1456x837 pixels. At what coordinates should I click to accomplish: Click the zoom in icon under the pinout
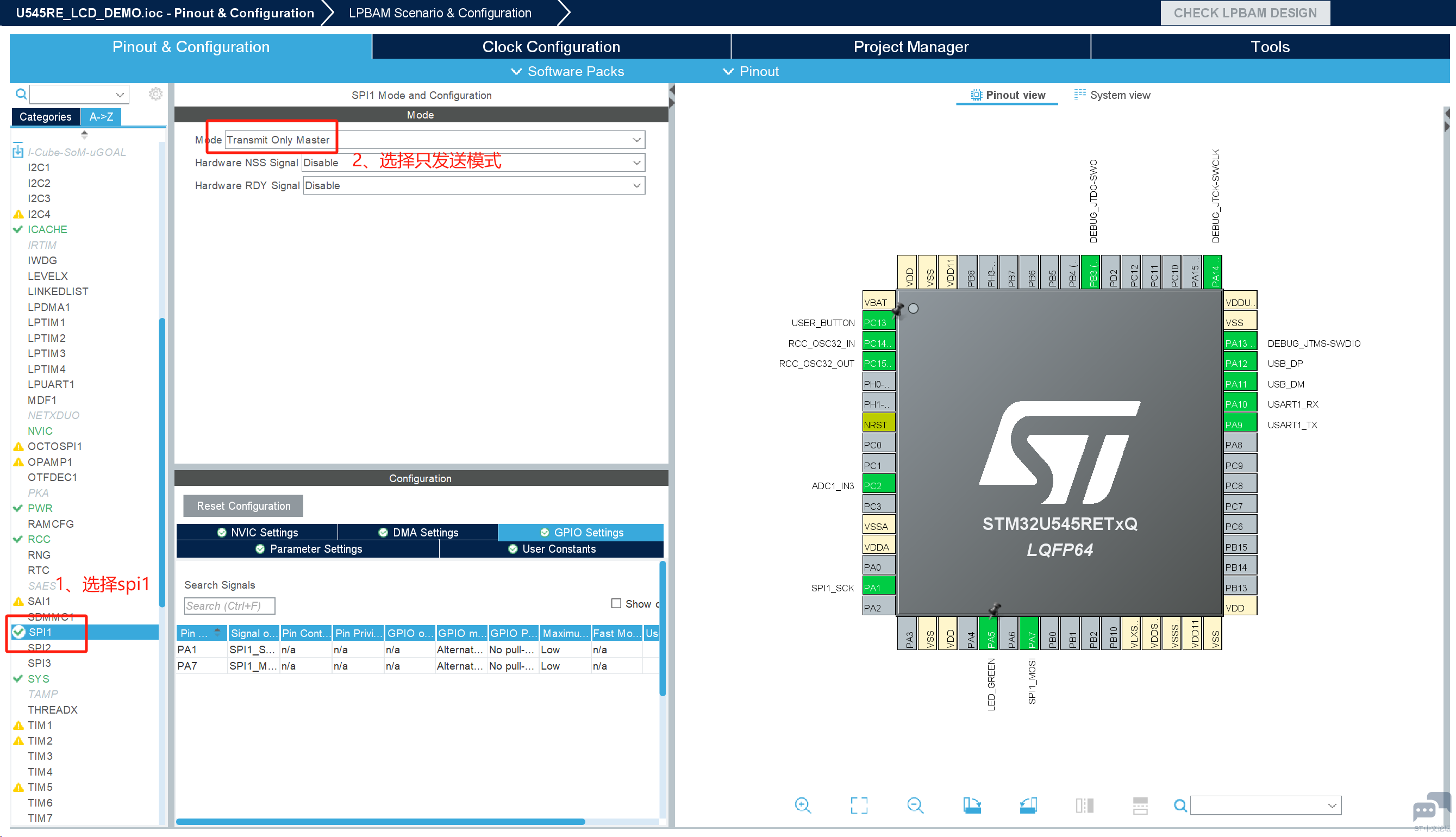802,805
